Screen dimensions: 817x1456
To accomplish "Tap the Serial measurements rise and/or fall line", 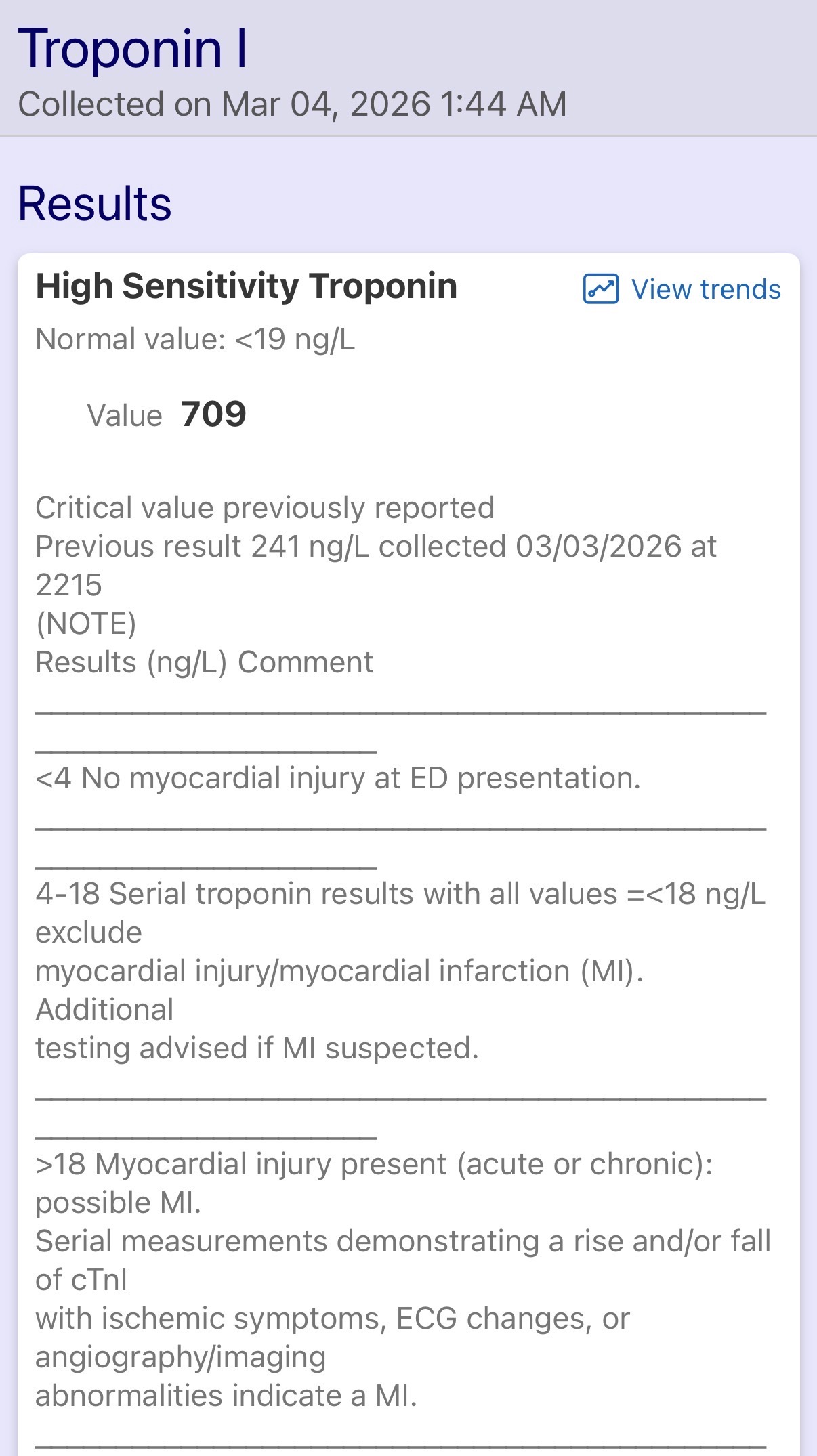I will pos(402,1241).
